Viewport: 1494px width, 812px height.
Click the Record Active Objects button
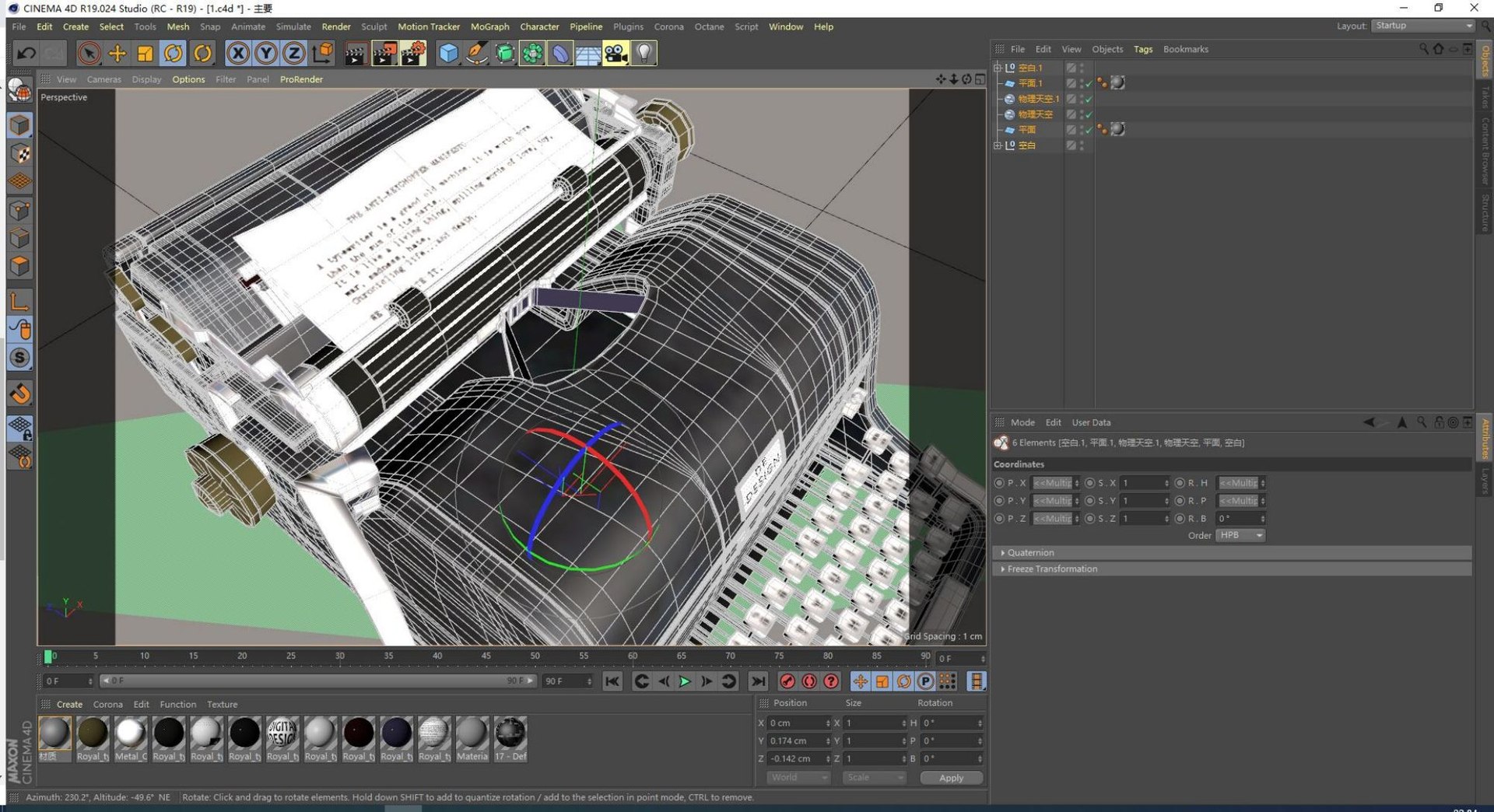(787, 681)
